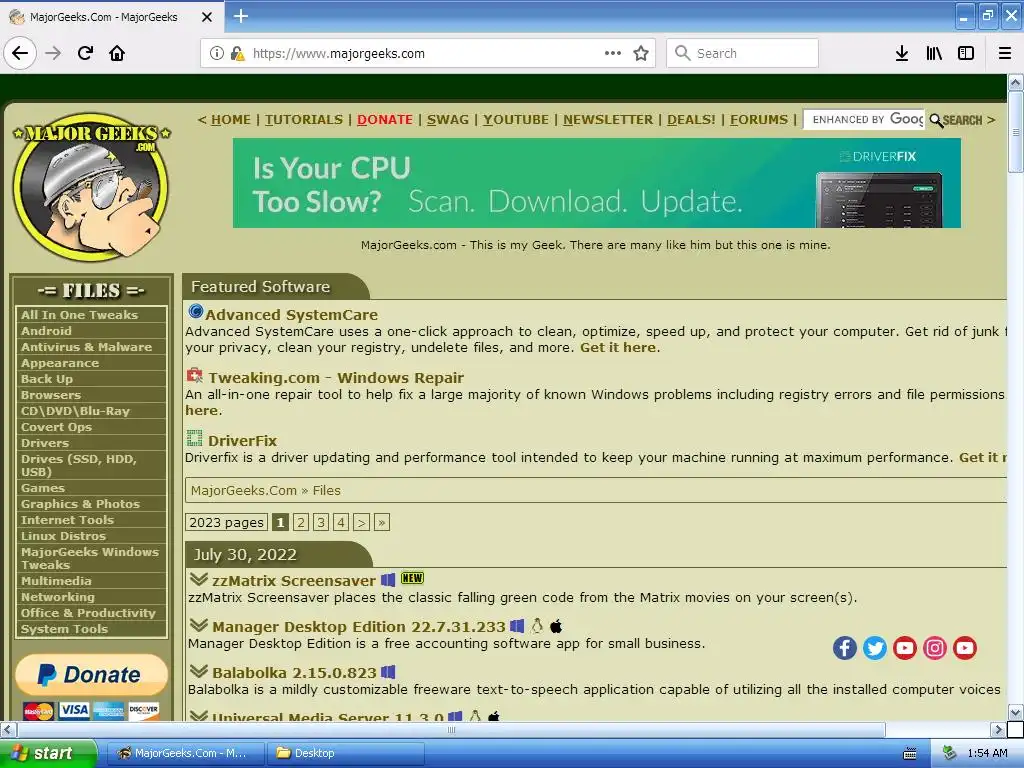Viewport: 1024px width, 768px height.
Task: Expand the Balabolka entry chevron
Action: click(x=199, y=671)
